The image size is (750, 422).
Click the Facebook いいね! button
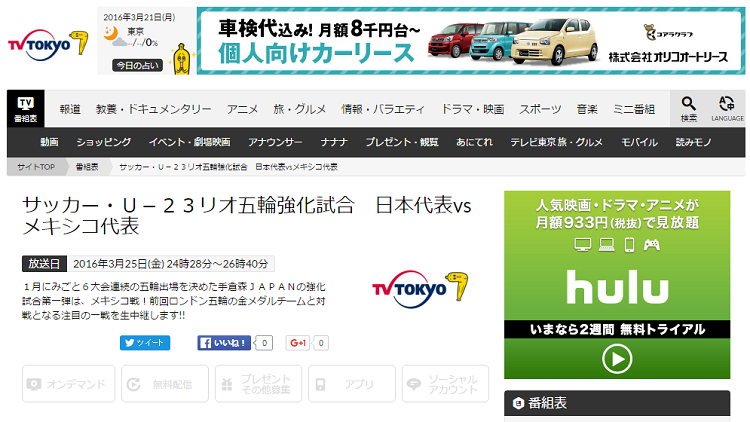pos(223,342)
